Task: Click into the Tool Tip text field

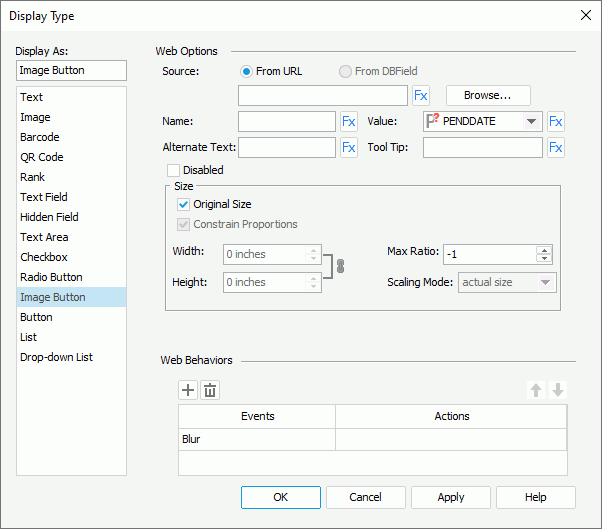Action: click(x=482, y=148)
